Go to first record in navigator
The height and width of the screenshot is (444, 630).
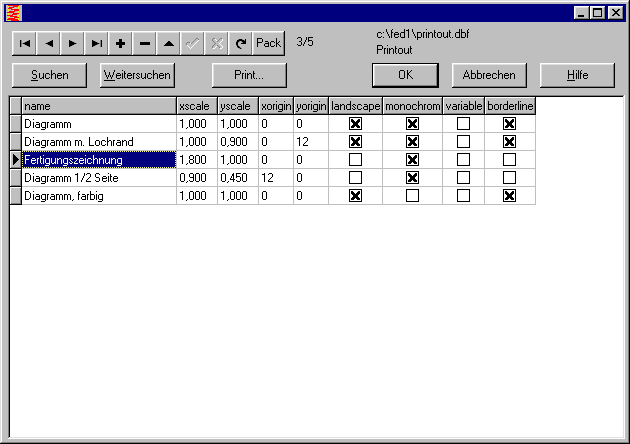[25, 43]
